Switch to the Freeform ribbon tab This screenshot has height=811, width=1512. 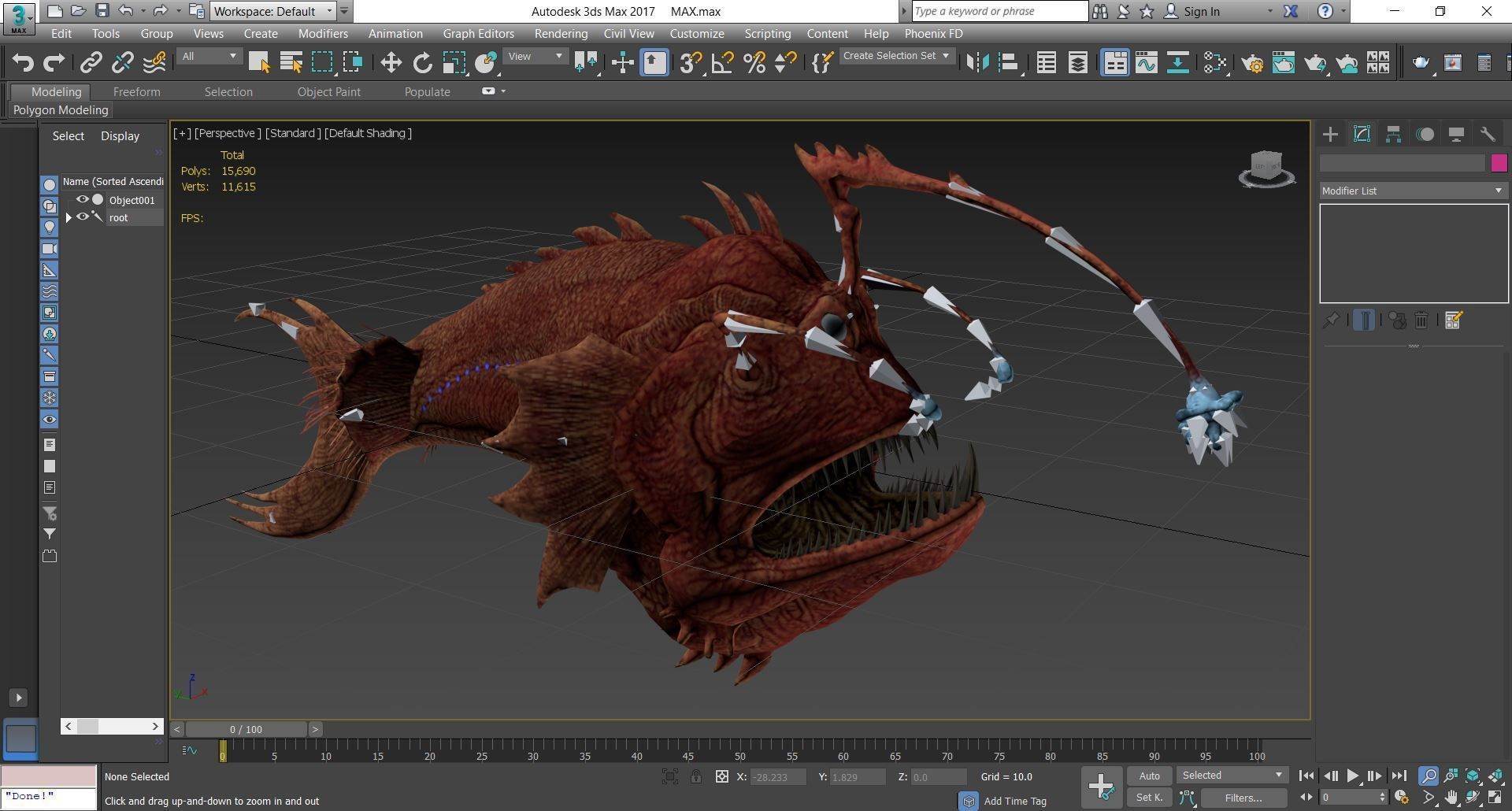coord(136,92)
